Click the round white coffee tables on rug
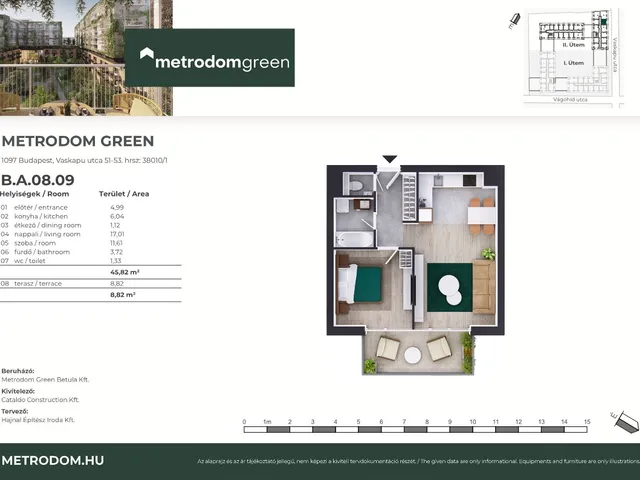 coord(450,290)
